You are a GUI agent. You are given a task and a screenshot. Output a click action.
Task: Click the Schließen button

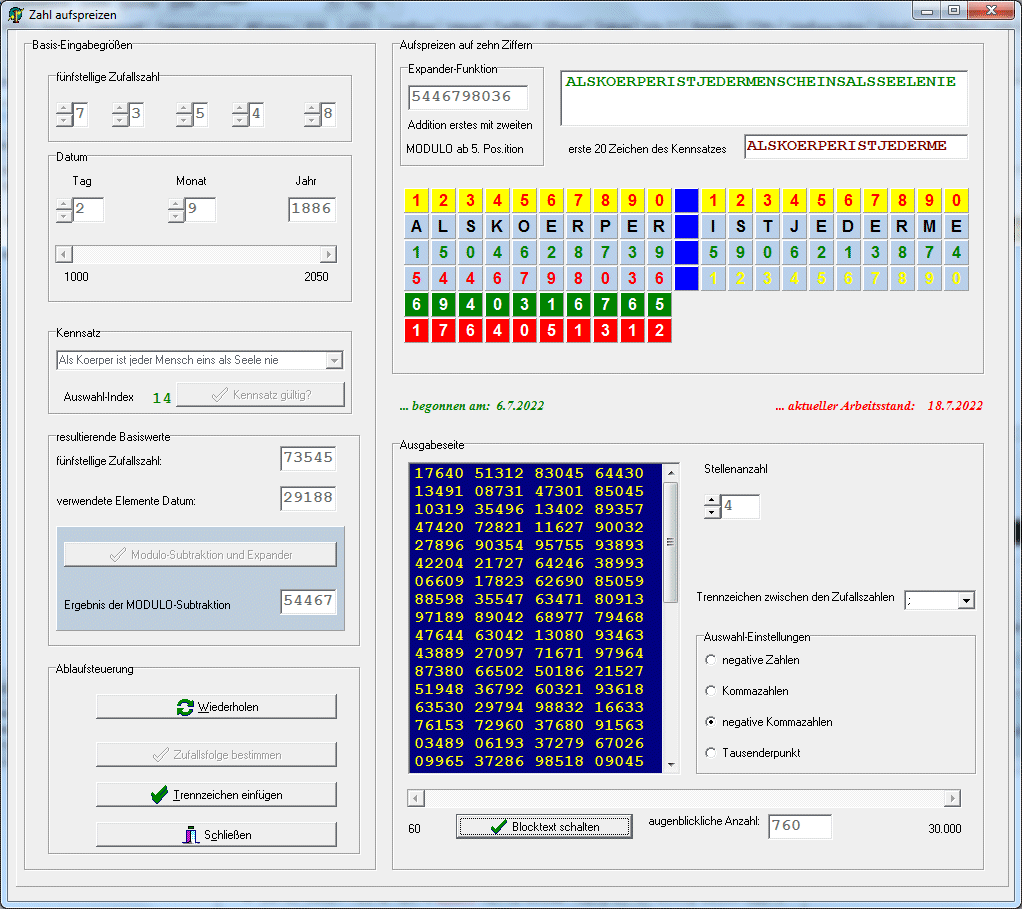pos(216,835)
